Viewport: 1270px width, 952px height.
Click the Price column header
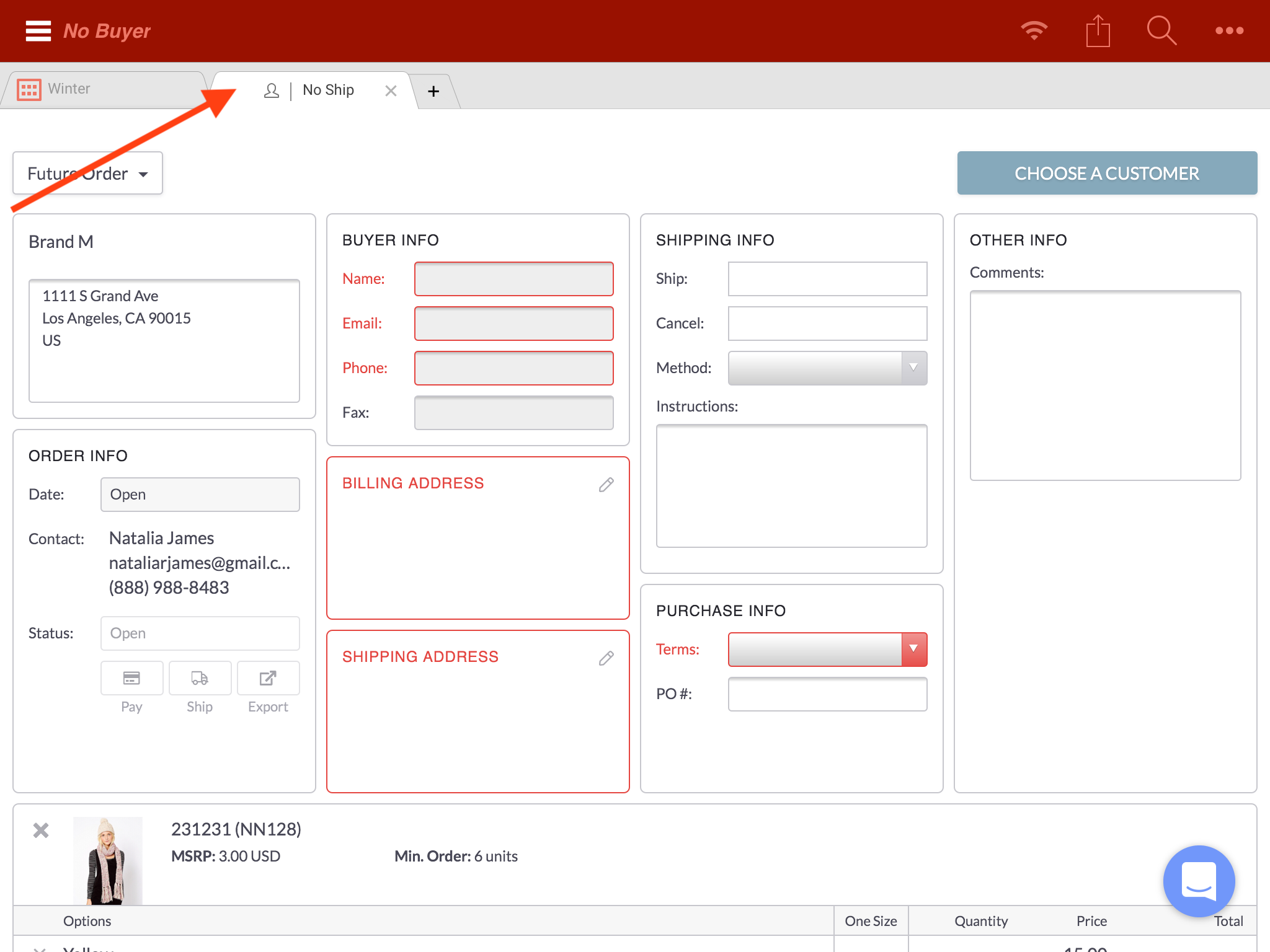1091,921
